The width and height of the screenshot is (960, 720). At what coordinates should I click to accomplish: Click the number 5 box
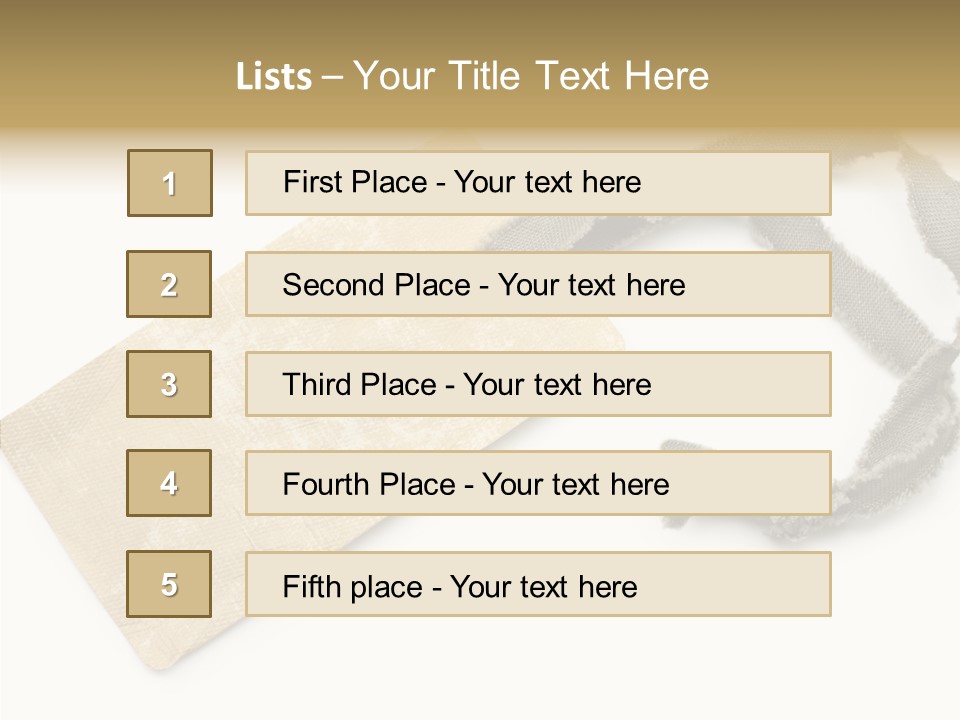169,583
